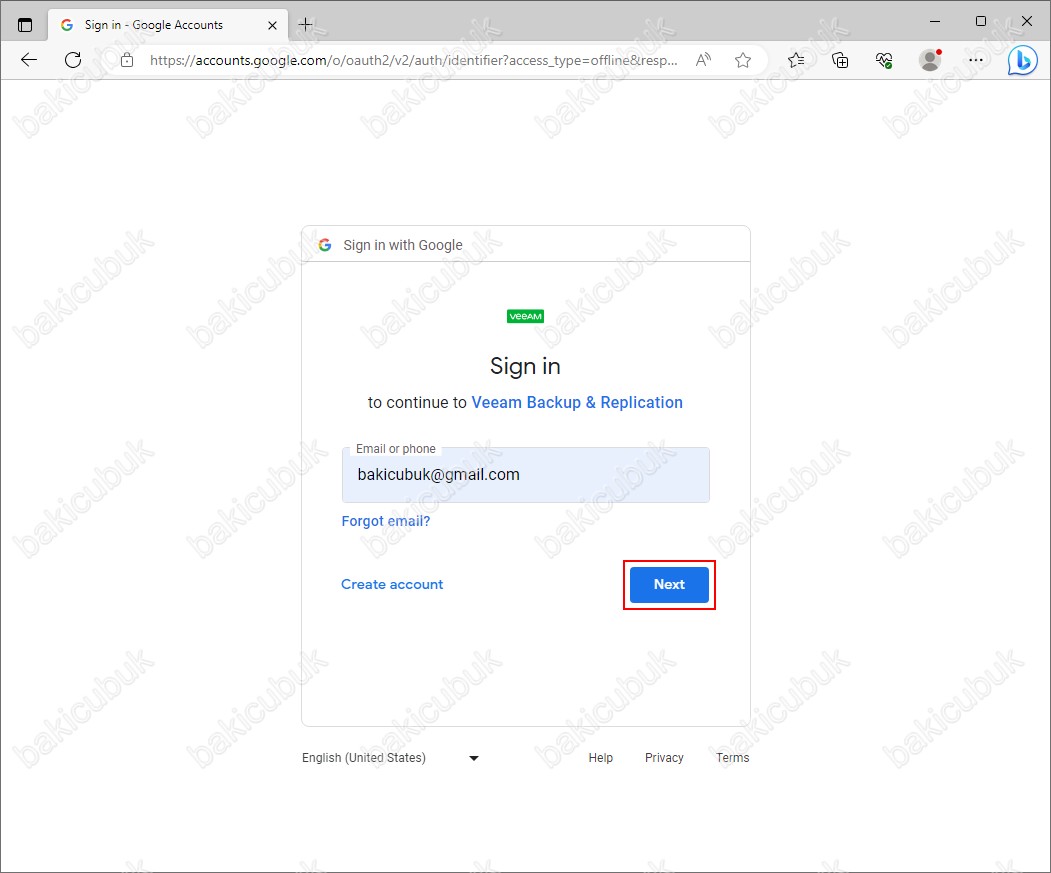Click the Sign in with Google text
The height and width of the screenshot is (873, 1051).
pos(403,245)
